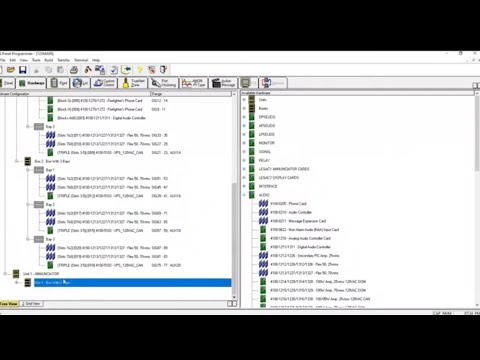The image size is (480, 360).
Task: Select Non Alarm Audio Input Card item
Action: [x=304, y=230]
